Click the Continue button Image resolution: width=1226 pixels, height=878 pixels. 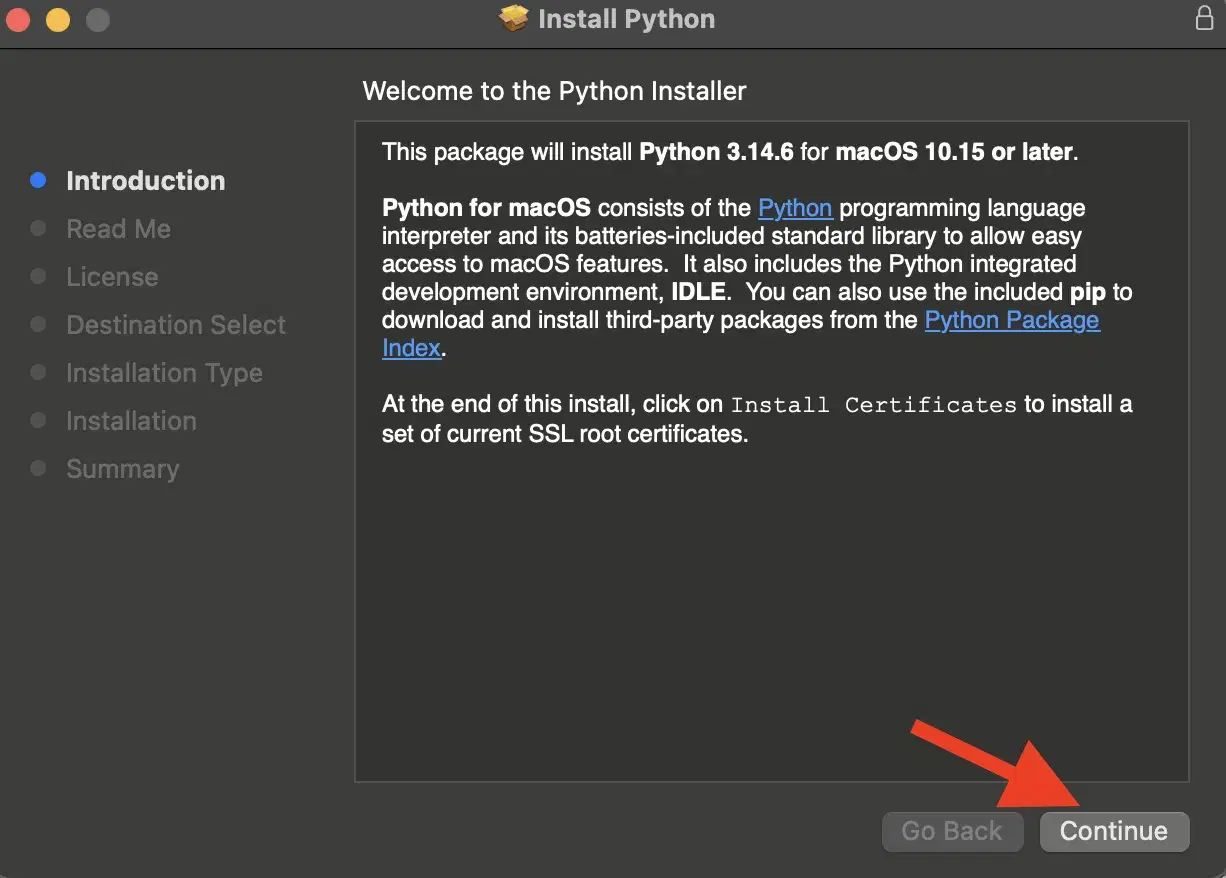(x=1114, y=831)
